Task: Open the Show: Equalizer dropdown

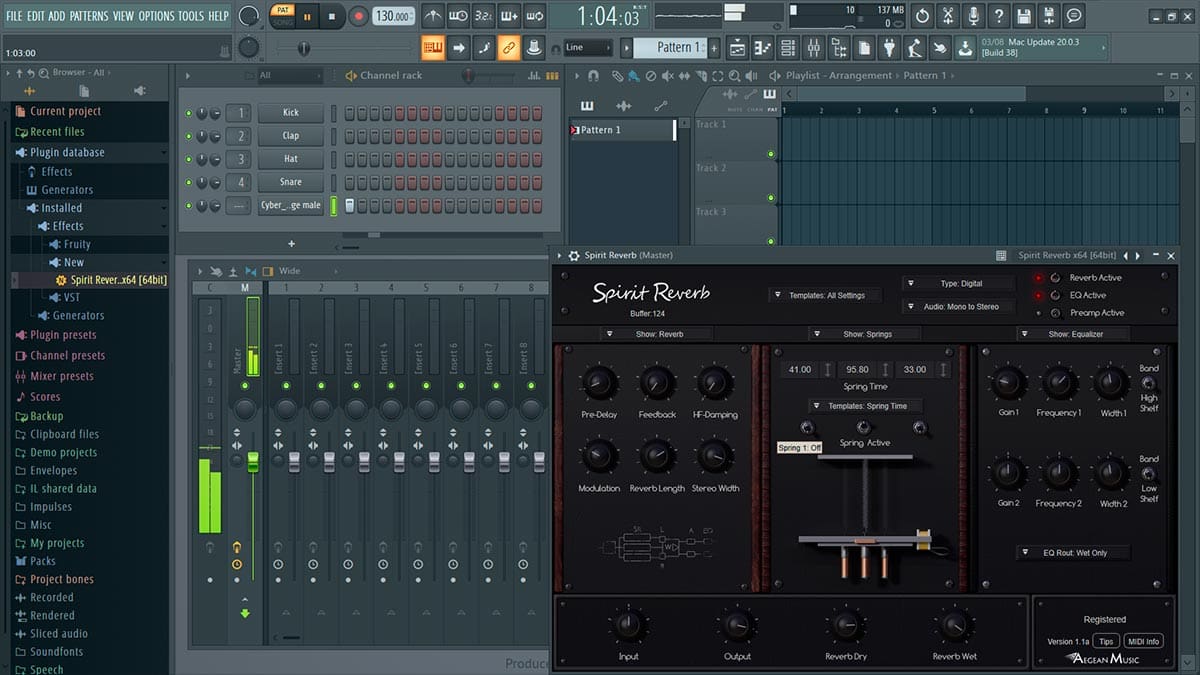Action: (x=1073, y=334)
